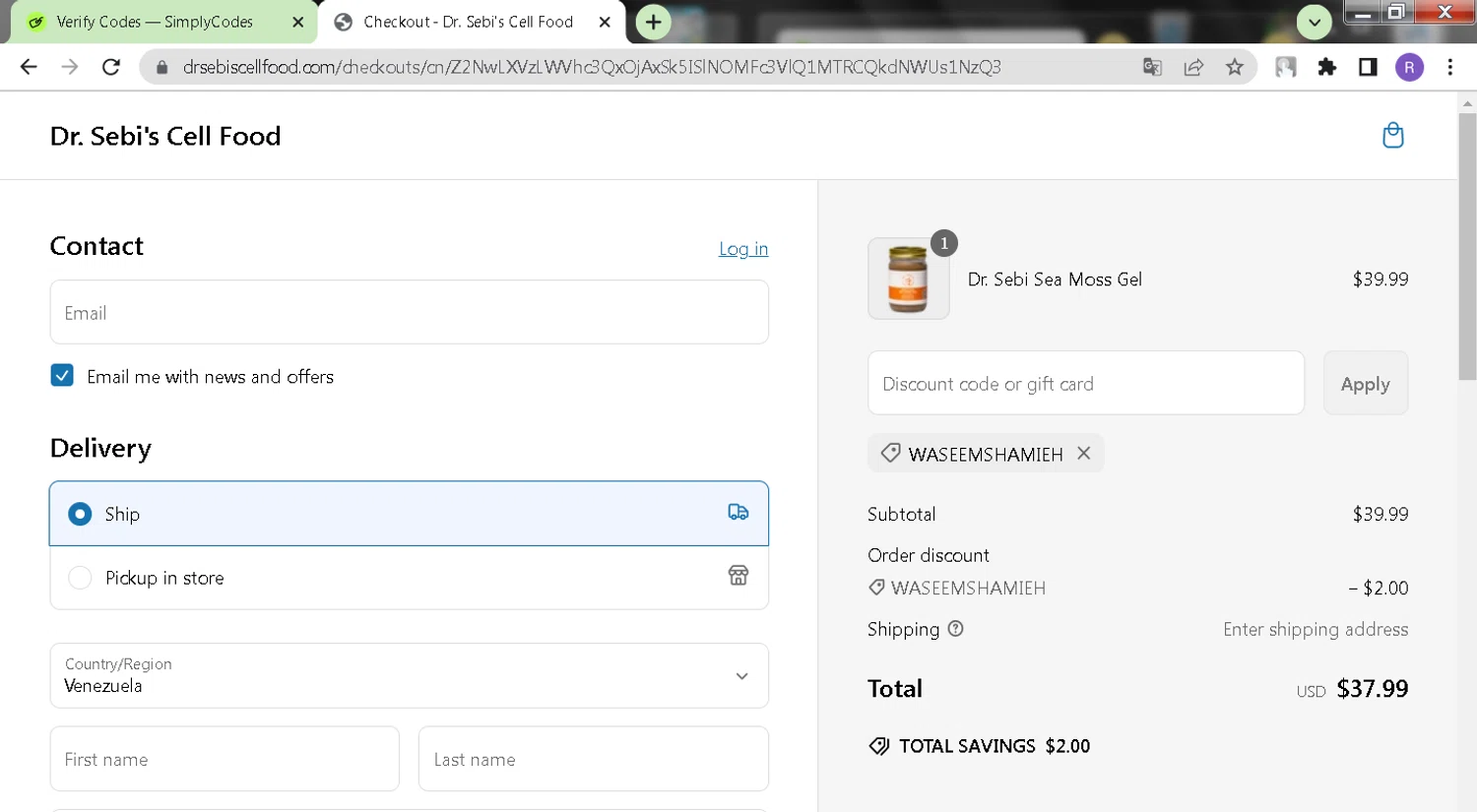Focus the Email input field
1477x812 pixels.
tap(409, 312)
